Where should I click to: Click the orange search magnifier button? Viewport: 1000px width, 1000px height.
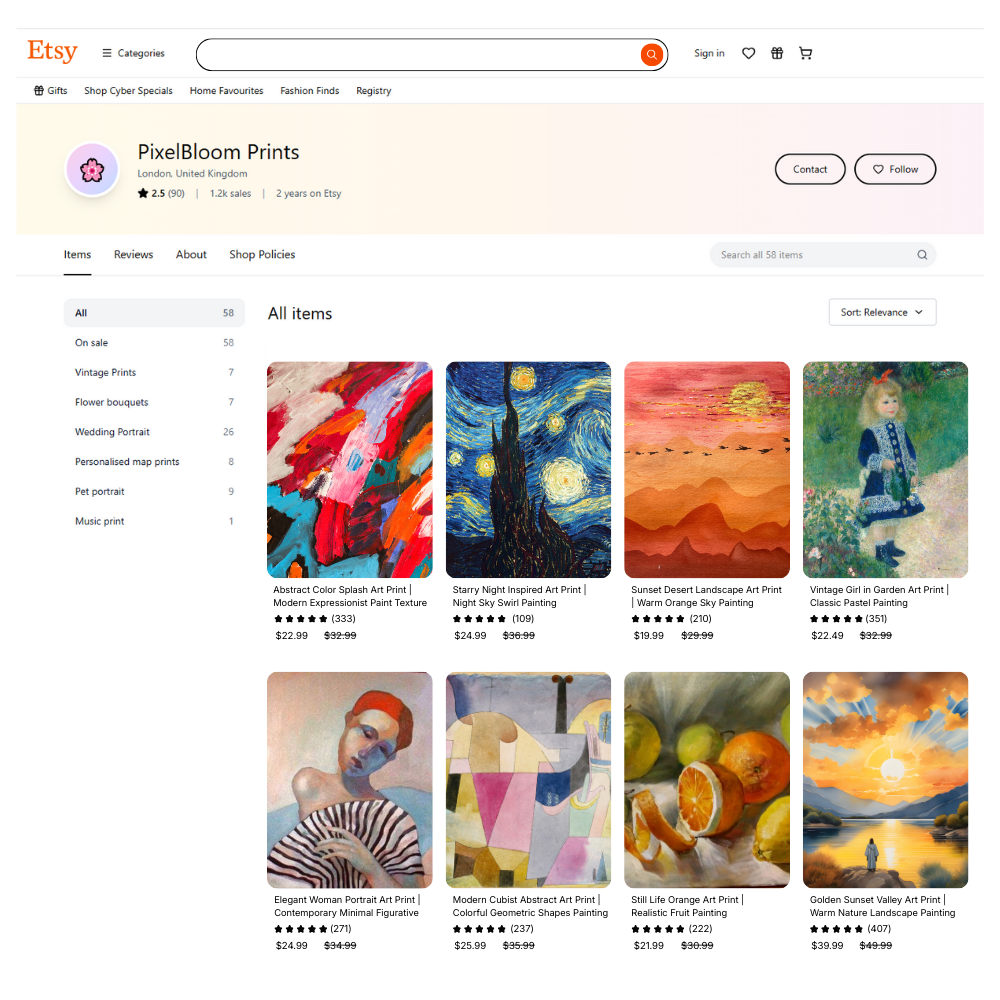pos(652,54)
